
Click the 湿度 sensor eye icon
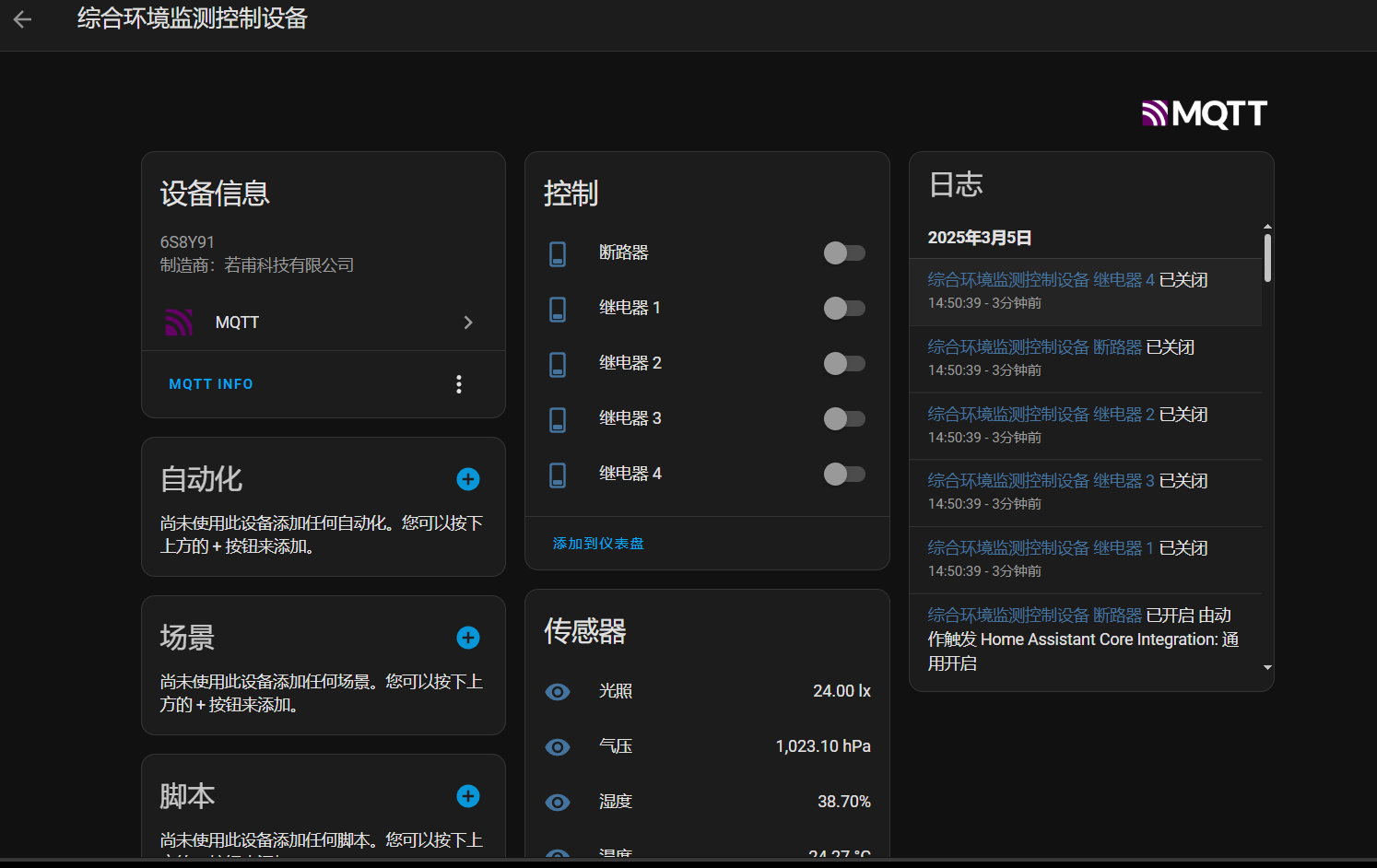coord(558,803)
